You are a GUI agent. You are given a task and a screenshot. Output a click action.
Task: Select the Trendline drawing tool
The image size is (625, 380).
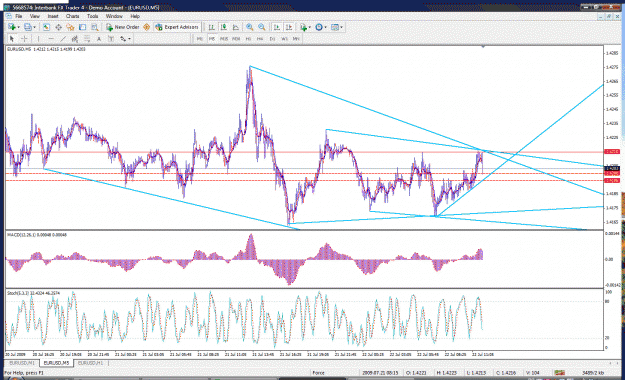63,39
